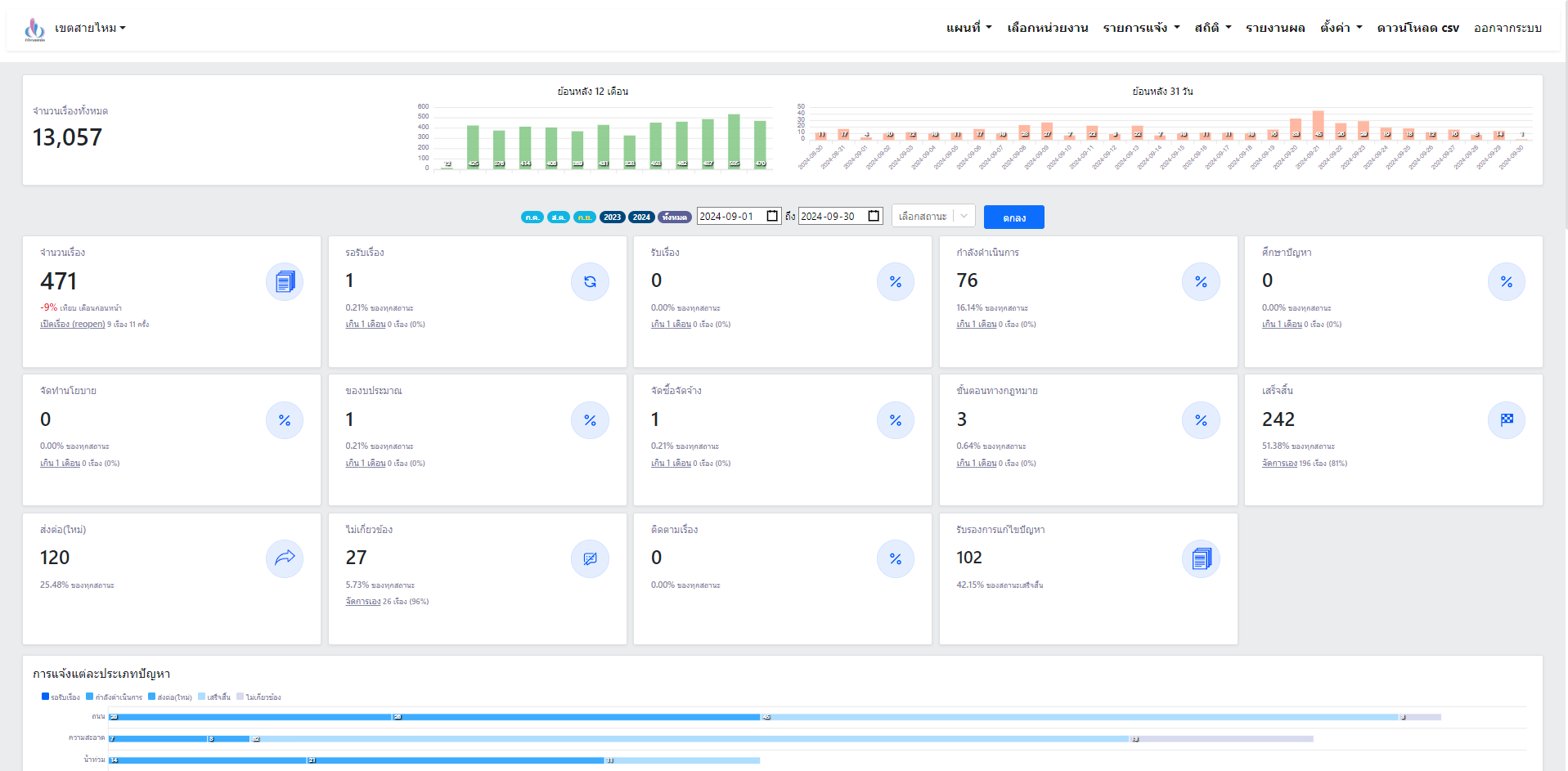Image resolution: width=1568 pixels, height=771 pixels.
Task: Open the รายงานผล menu item
Action: pos(1274,28)
